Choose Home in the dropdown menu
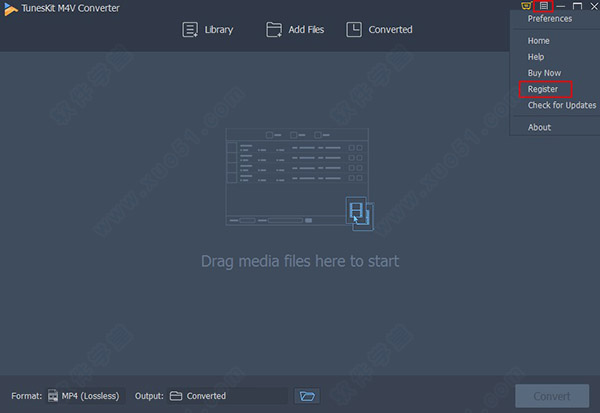Viewport: 600px width, 413px height. click(538, 41)
